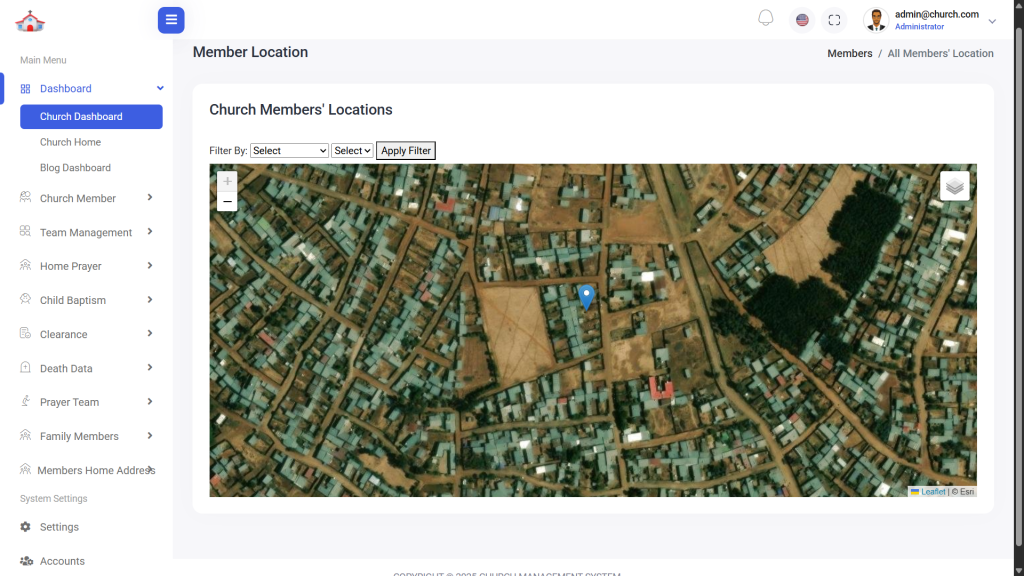Viewport: 1024px width, 576px height.
Task: Click the Leaflet attribution link
Action: click(x=932, y=492)
